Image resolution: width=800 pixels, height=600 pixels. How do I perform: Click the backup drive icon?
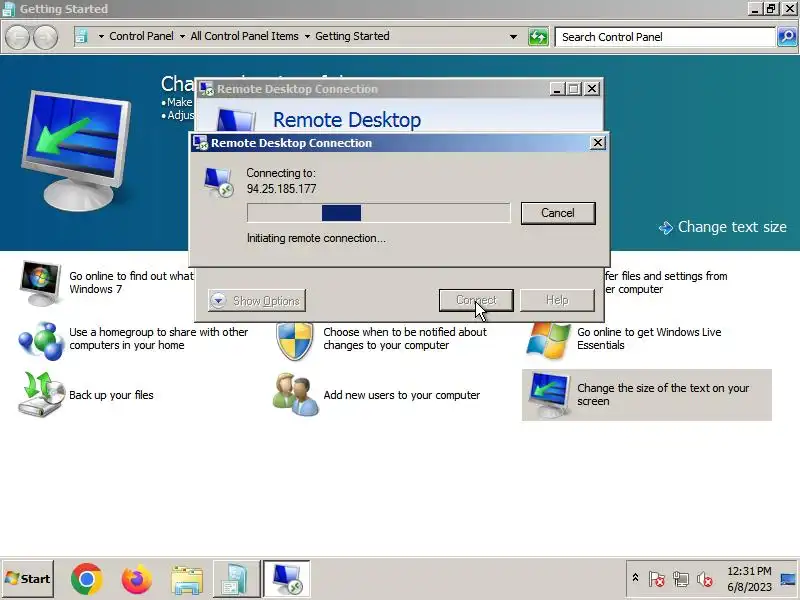click(41, 394)
